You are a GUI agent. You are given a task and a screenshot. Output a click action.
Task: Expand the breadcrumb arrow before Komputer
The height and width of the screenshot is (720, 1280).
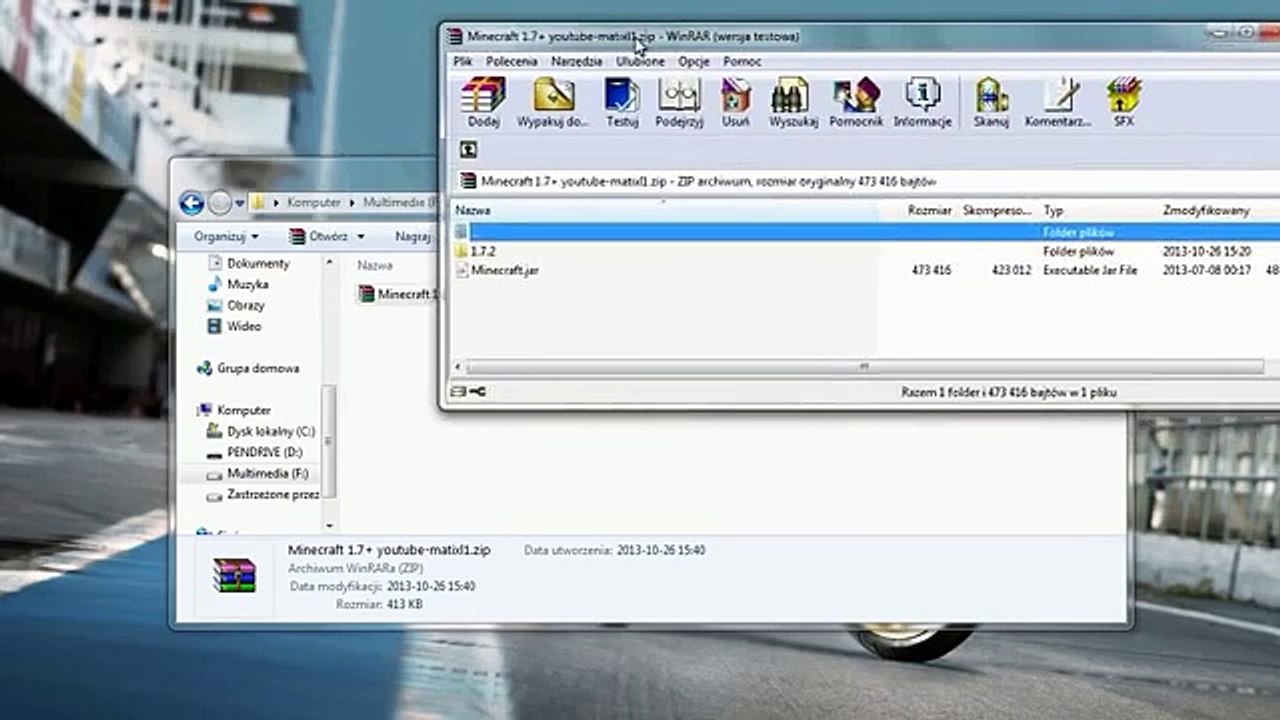click(276, 203)
